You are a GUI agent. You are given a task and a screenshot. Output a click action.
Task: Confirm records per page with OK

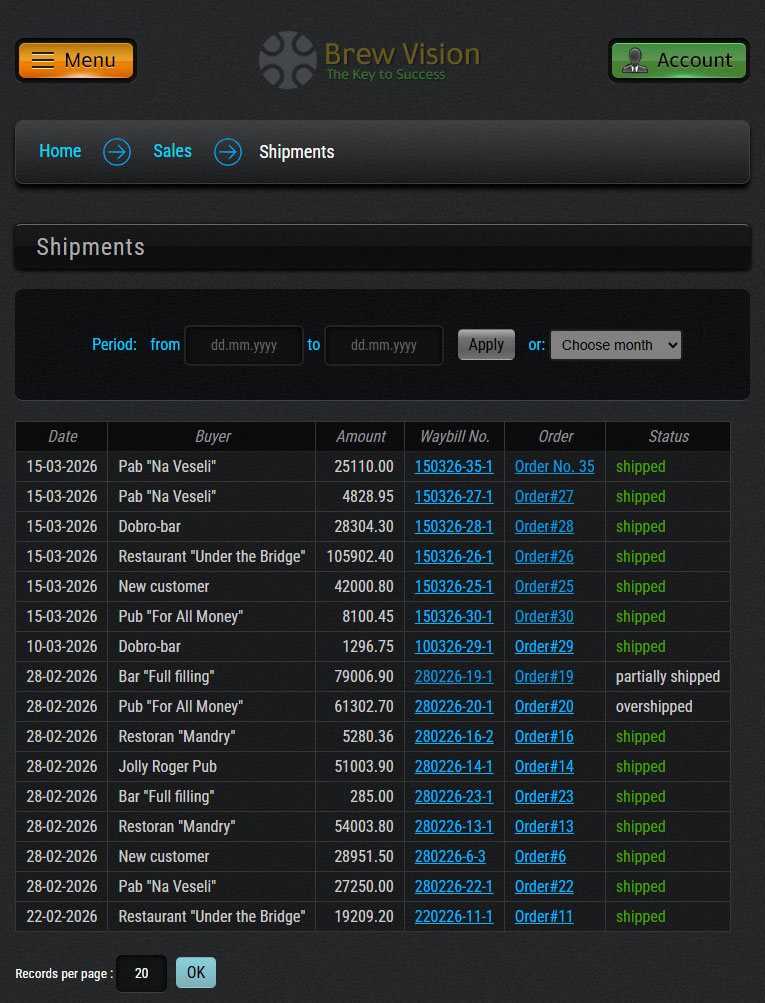pos(195,972)
